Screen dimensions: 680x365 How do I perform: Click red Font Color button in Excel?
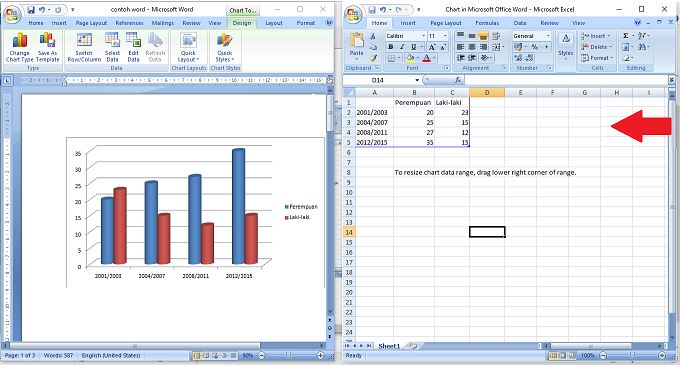[x=426, y=58]
